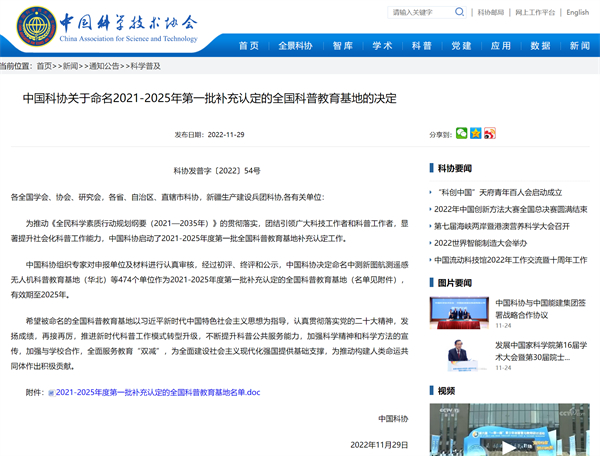Screen dimensions: 600x456
Task: Share article via WeChat icon
Action: tap(462, 133)
